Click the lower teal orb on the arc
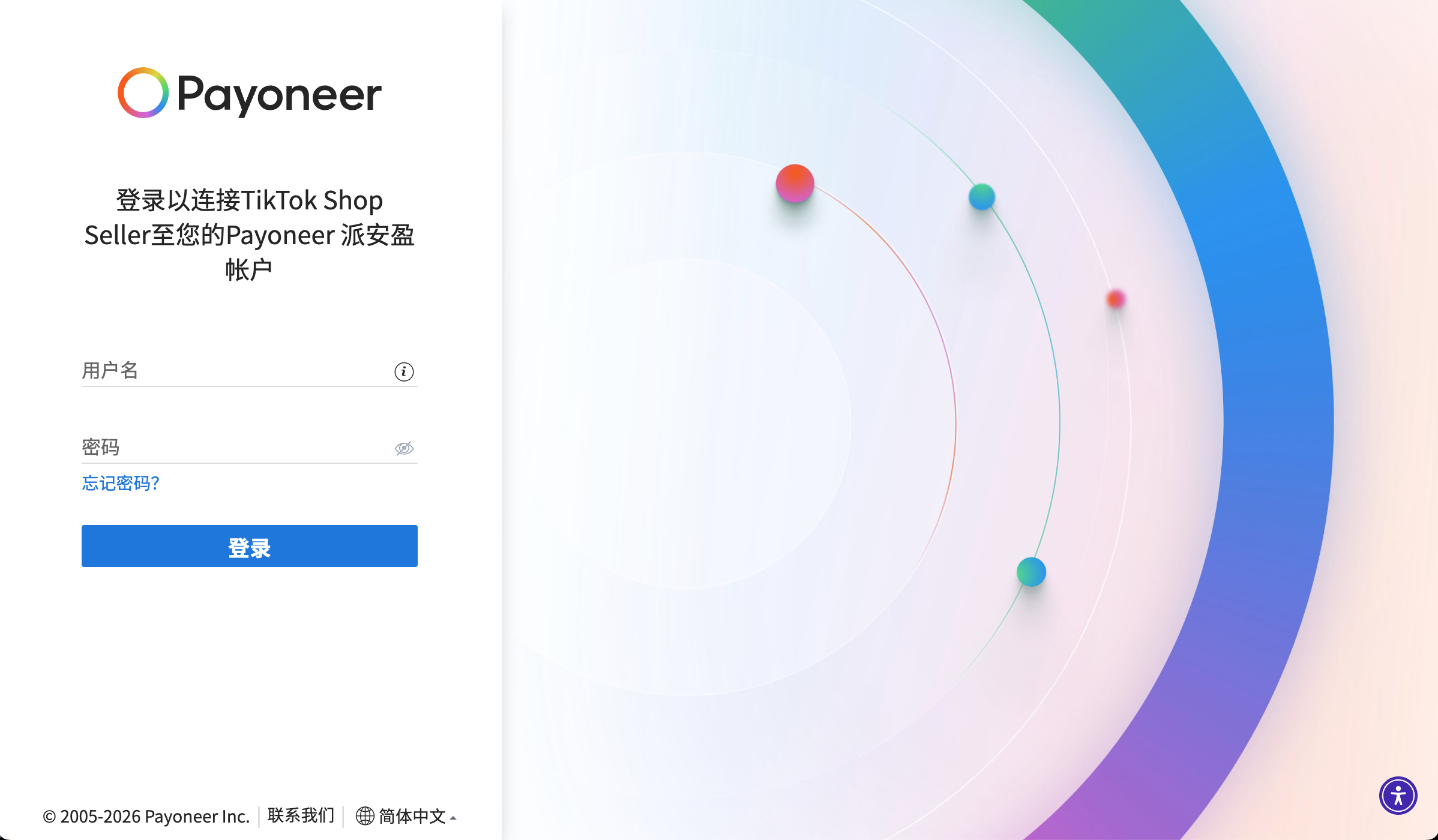 [1031, 572]
